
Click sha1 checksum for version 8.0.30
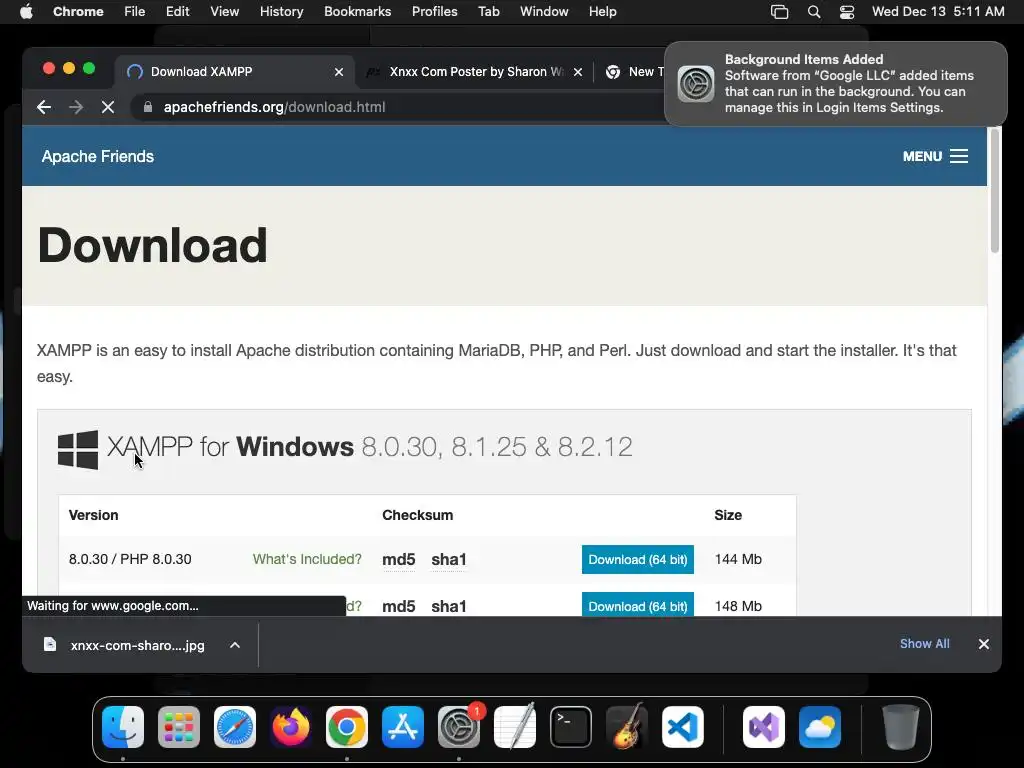[x=449, y=560]
